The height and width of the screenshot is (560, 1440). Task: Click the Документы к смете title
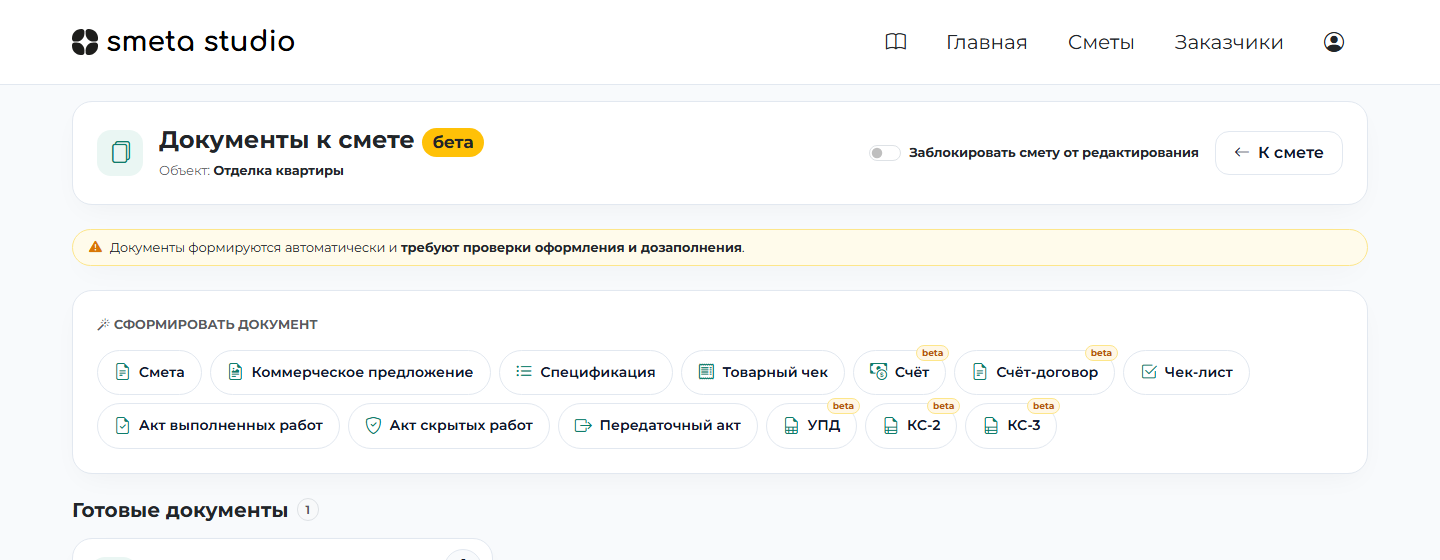click(x=286, y=140)
